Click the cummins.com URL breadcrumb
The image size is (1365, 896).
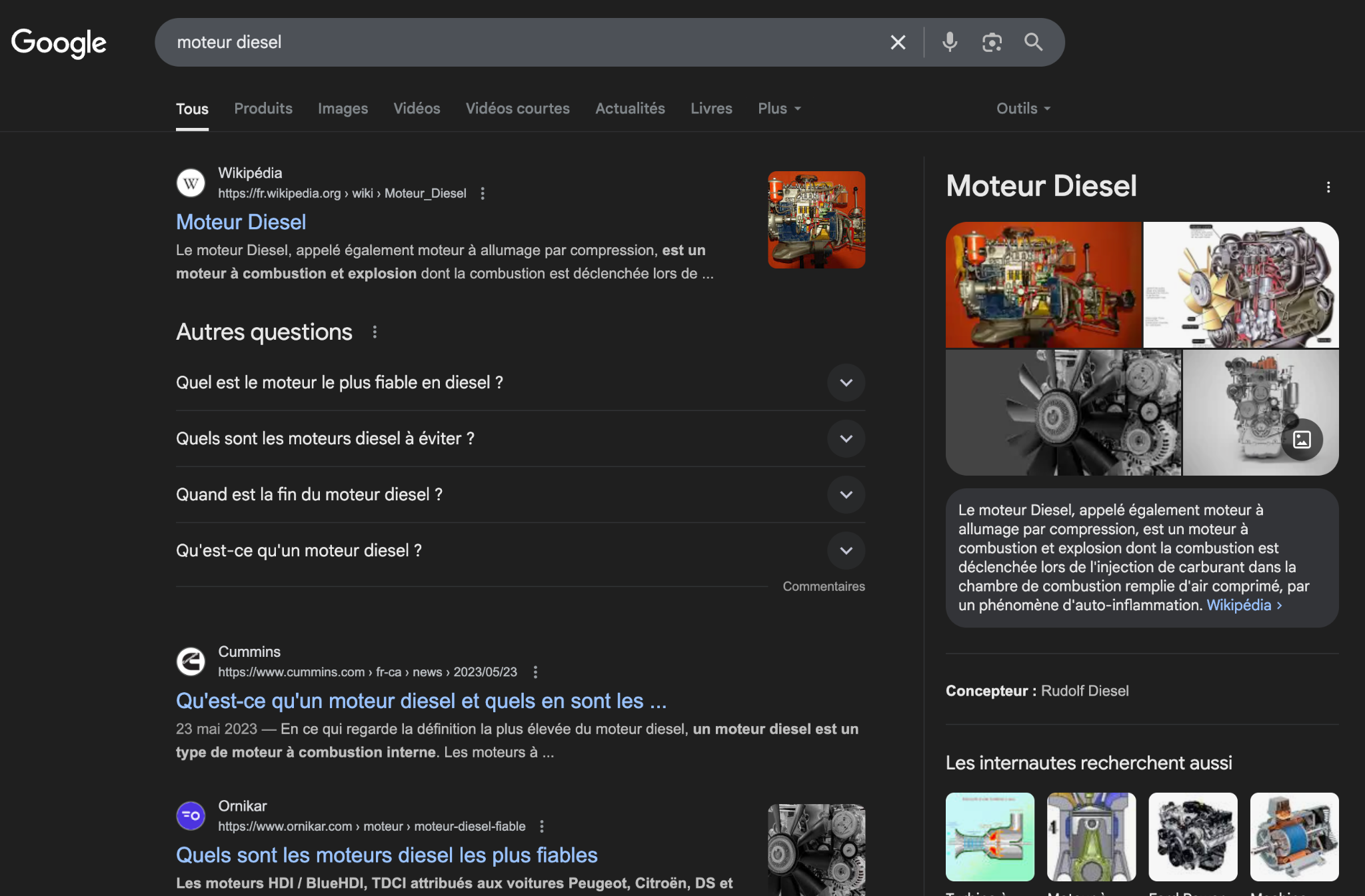(367, 672)
